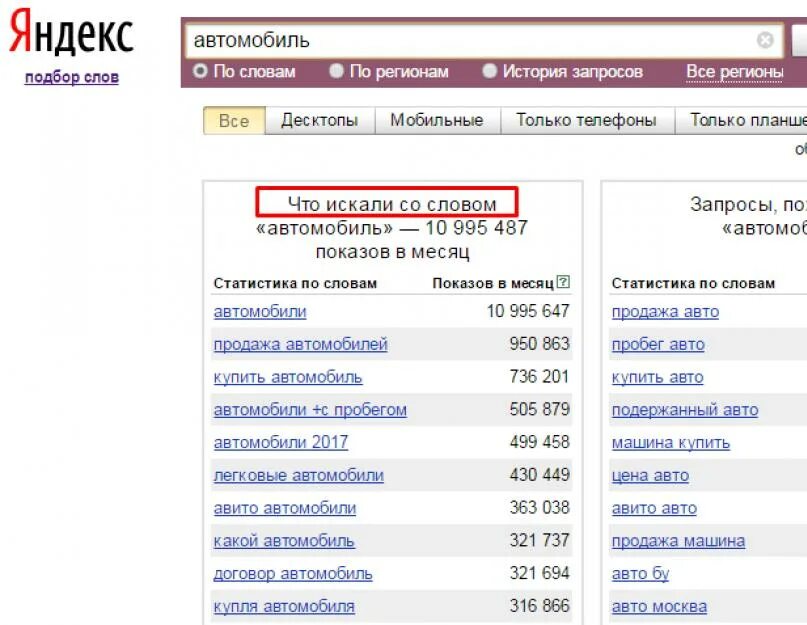Switch to the Только планшеты tab
This screenshot has height=625, width=807.
tap(741, 120)
